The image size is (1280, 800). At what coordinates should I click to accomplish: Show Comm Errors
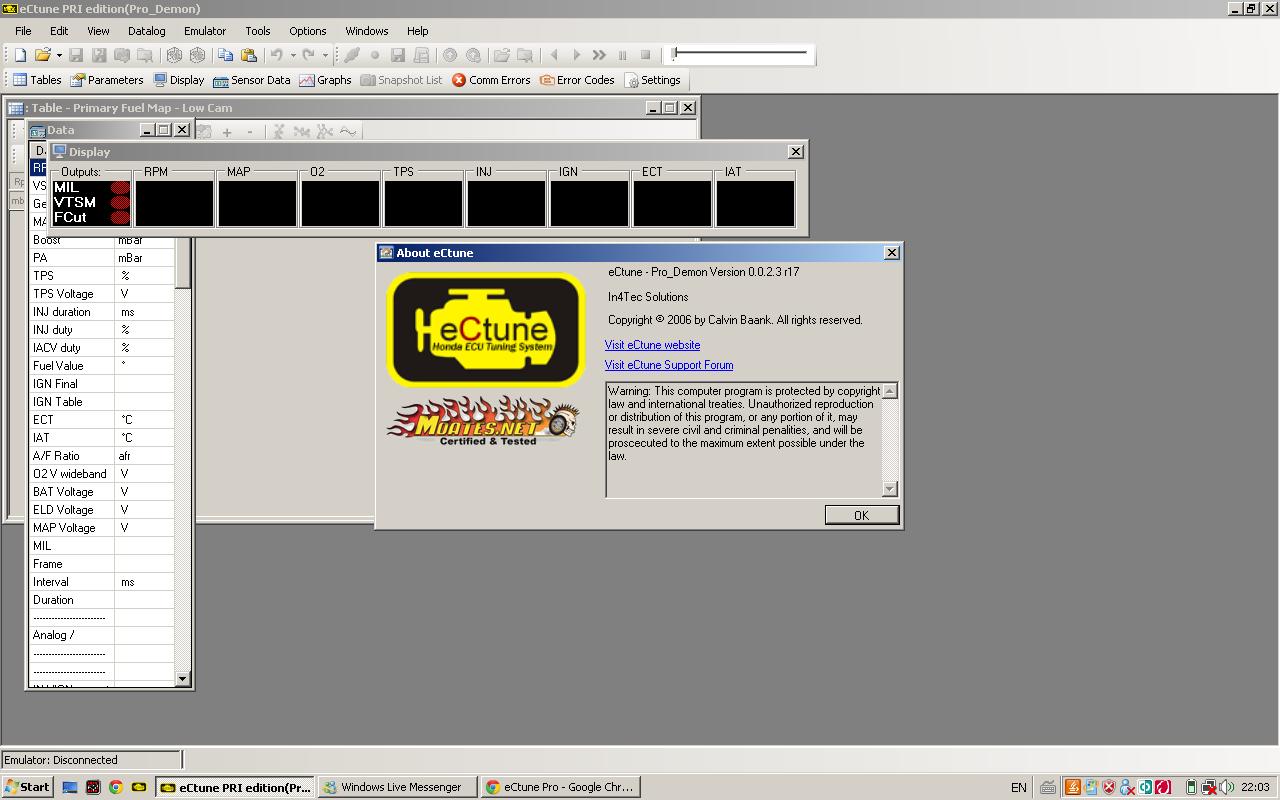[x=491, y=80]
